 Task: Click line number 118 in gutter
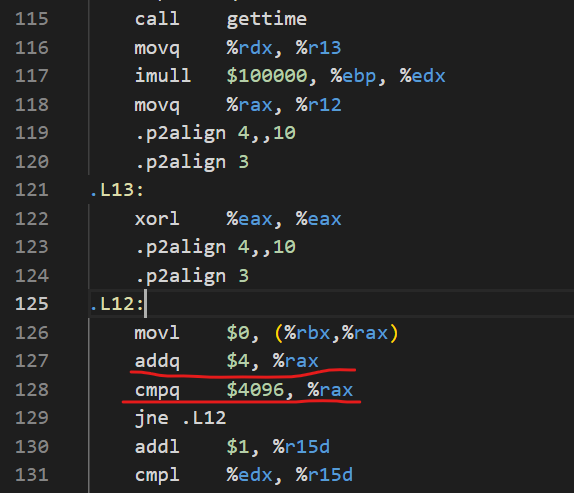(x=32, y=105)
